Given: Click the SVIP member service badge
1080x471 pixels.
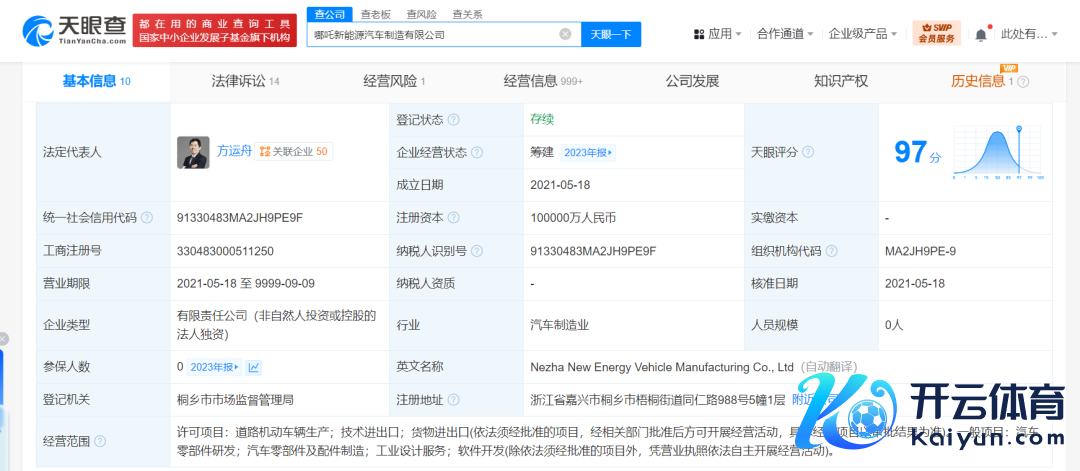Looking at the screenshot, I should pyautogui.click(x=936, y=33).
